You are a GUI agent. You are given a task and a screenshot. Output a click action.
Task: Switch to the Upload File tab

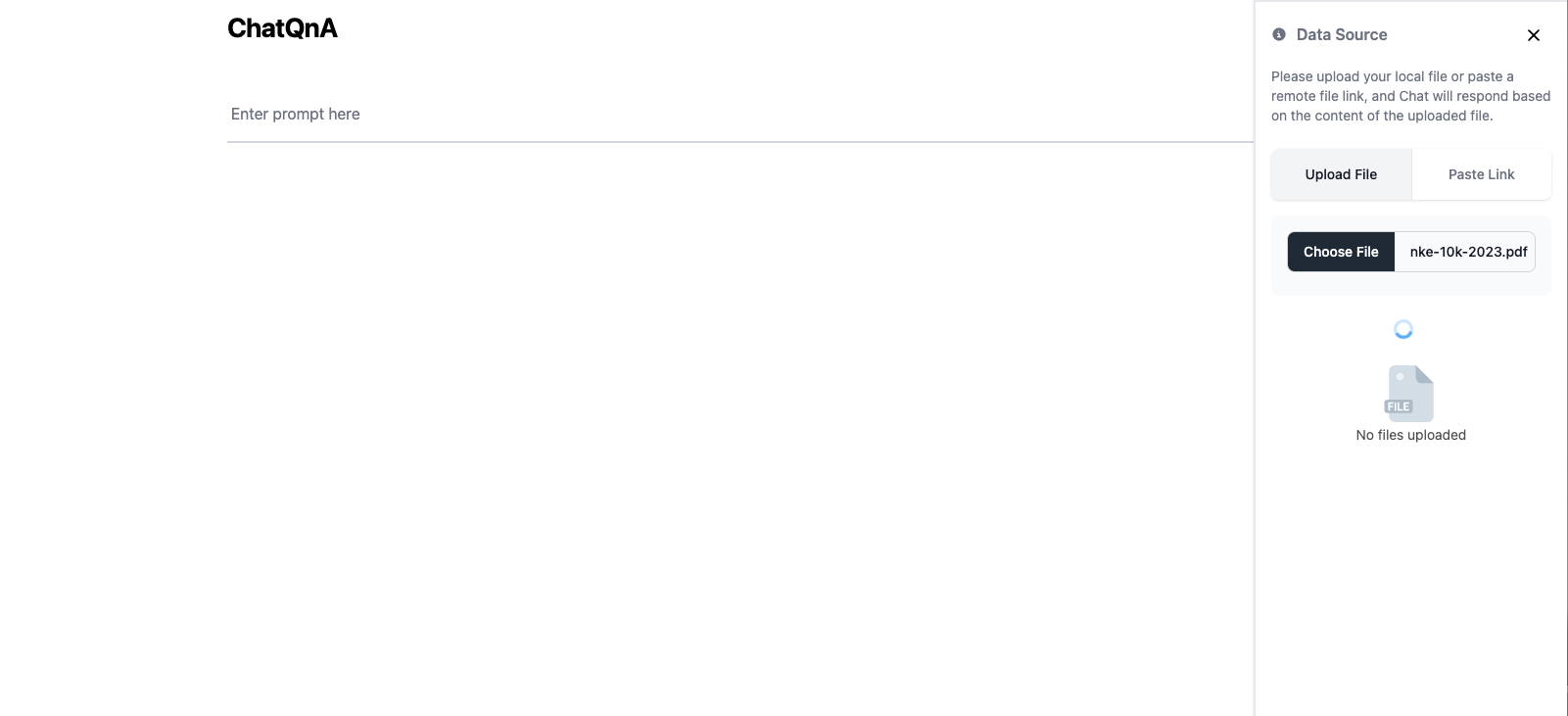(1341, 174)
